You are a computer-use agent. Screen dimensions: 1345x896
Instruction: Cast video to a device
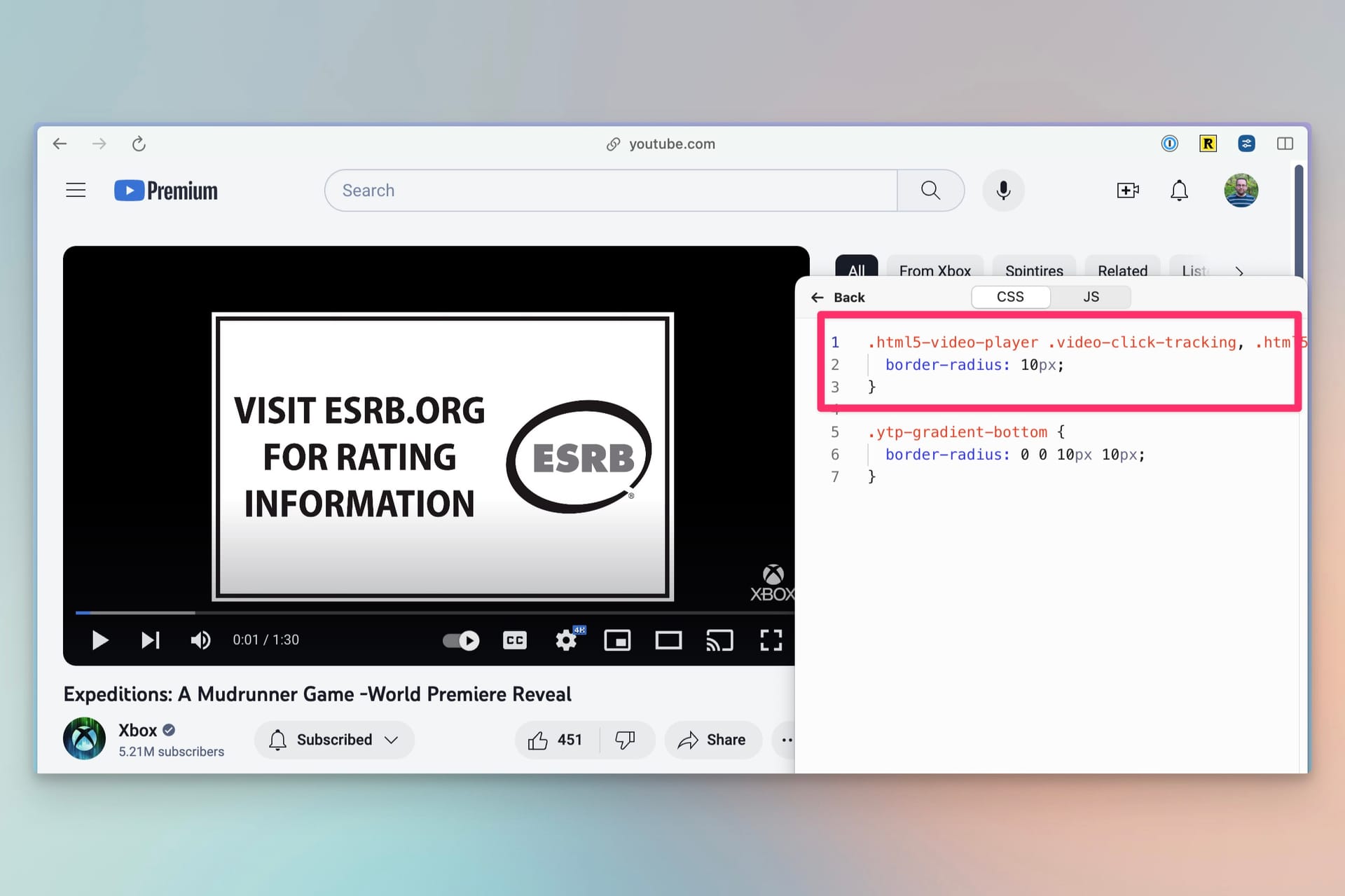click(719, 640)
